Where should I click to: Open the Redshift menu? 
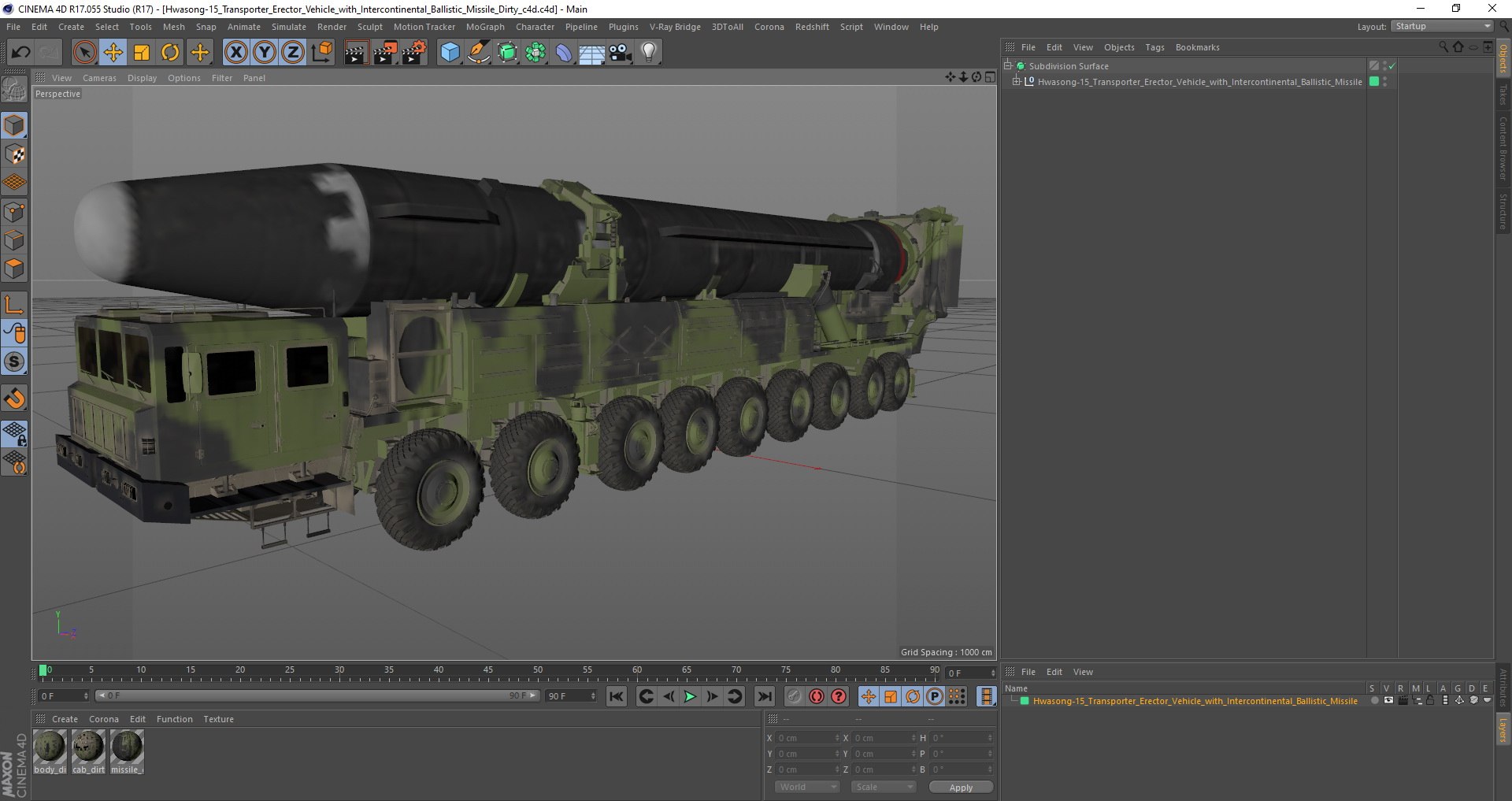[812, 27]
